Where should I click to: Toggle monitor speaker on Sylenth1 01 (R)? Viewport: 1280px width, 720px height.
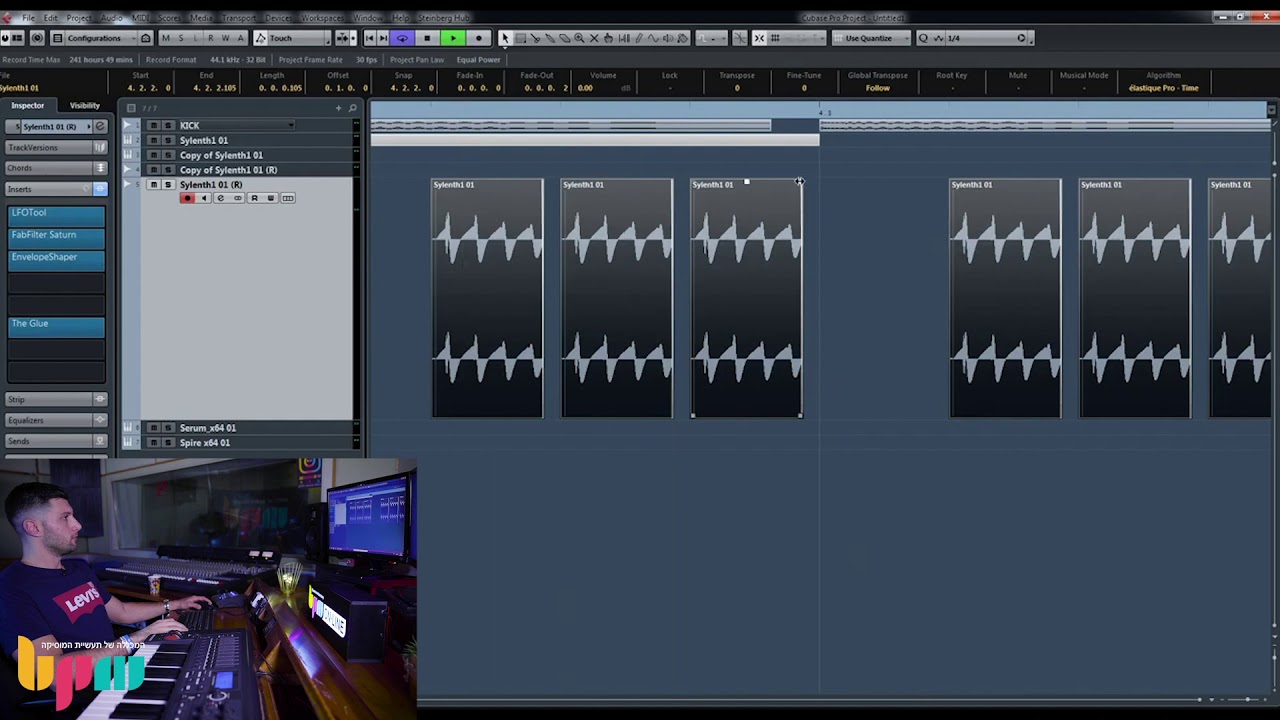coord(204,198)
